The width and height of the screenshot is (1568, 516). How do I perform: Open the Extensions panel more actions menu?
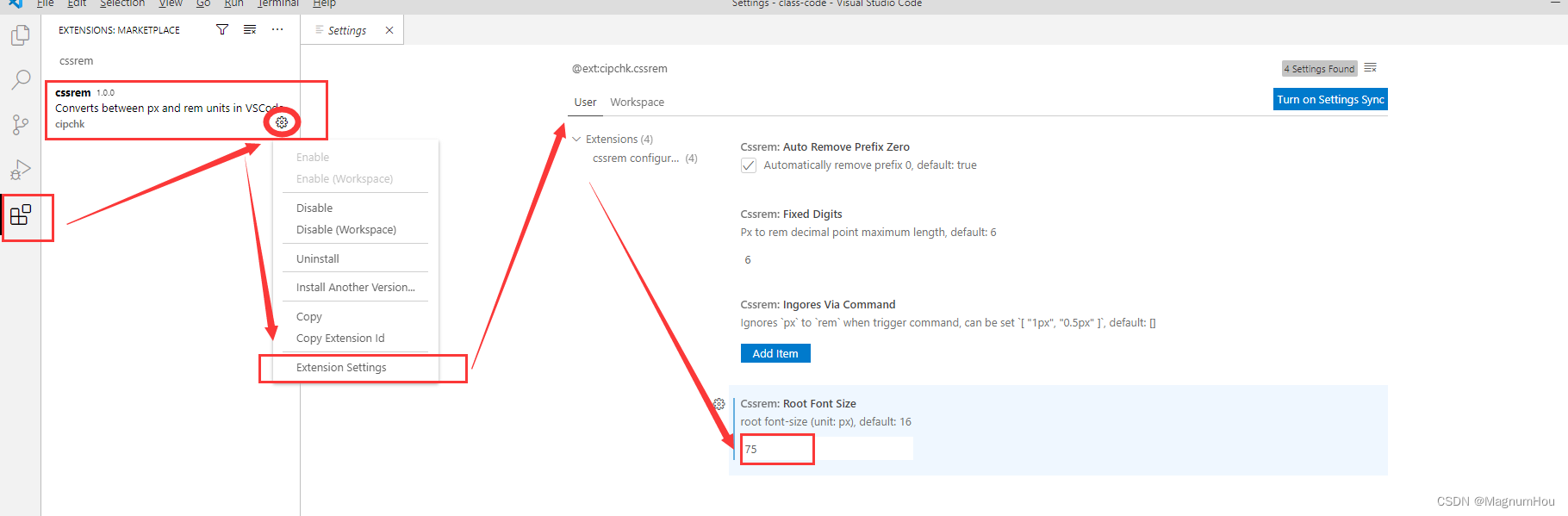277,29
